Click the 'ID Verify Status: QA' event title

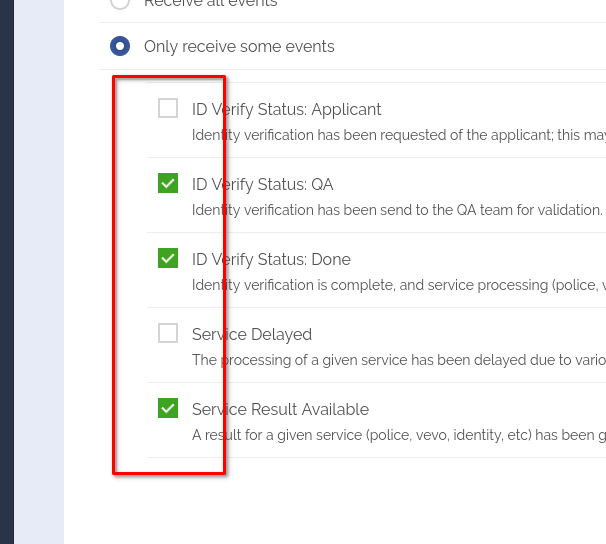point(262,185)
